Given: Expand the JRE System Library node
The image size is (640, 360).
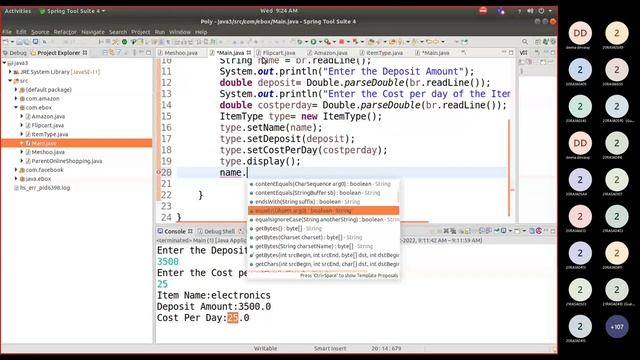Looking at the screenshot, I should pos(10,72).
